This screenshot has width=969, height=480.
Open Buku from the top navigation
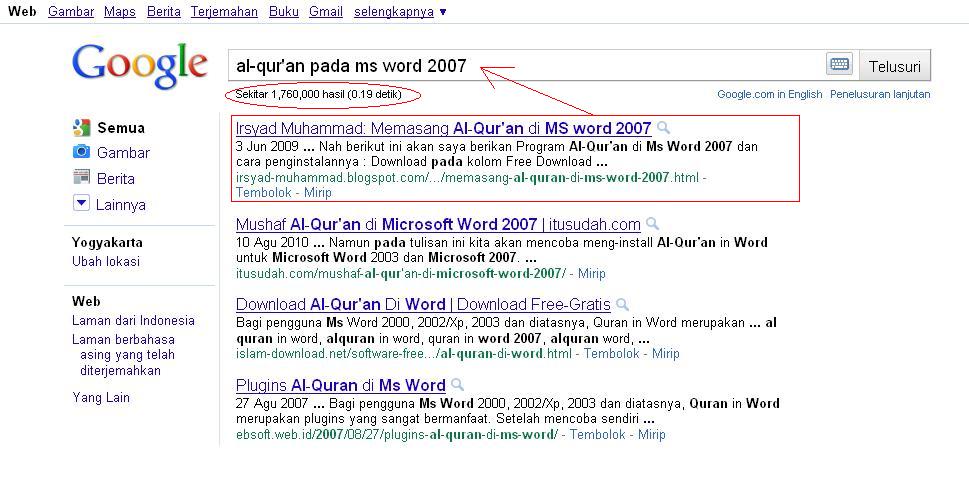click(284, 12)
